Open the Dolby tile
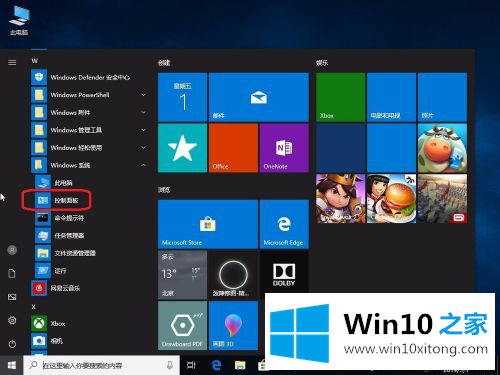500x375 pixels. pyautogui.click(x=284, y=272)
